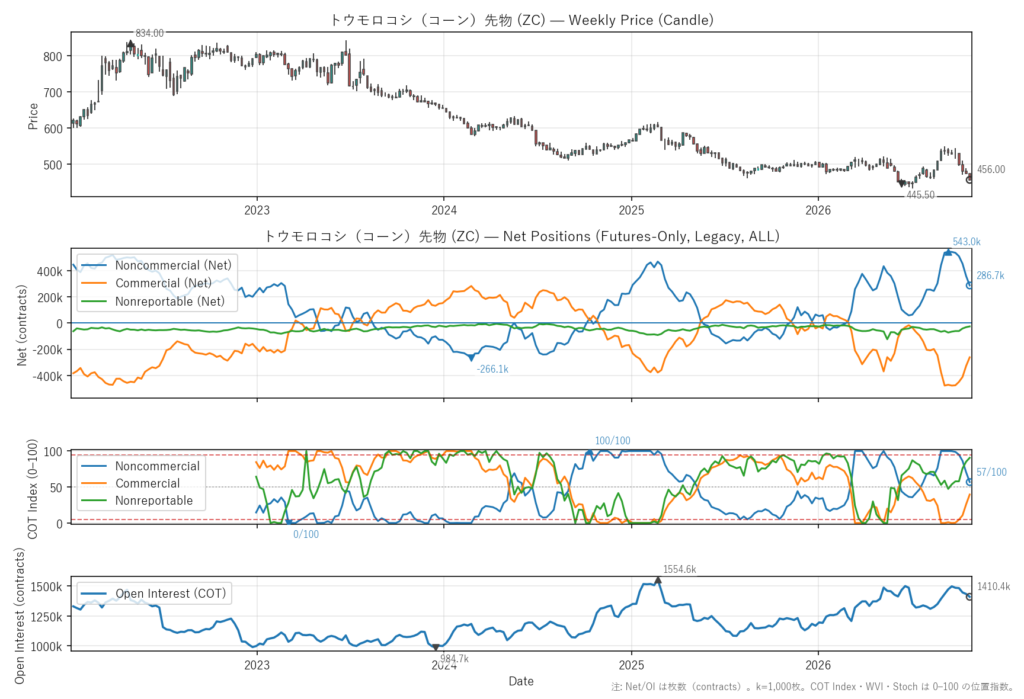Click the Weekly Price (Candle) chart title
The height and width of the screenshot is (699, 1024).
pyautogui.click(x=521, y=20)
